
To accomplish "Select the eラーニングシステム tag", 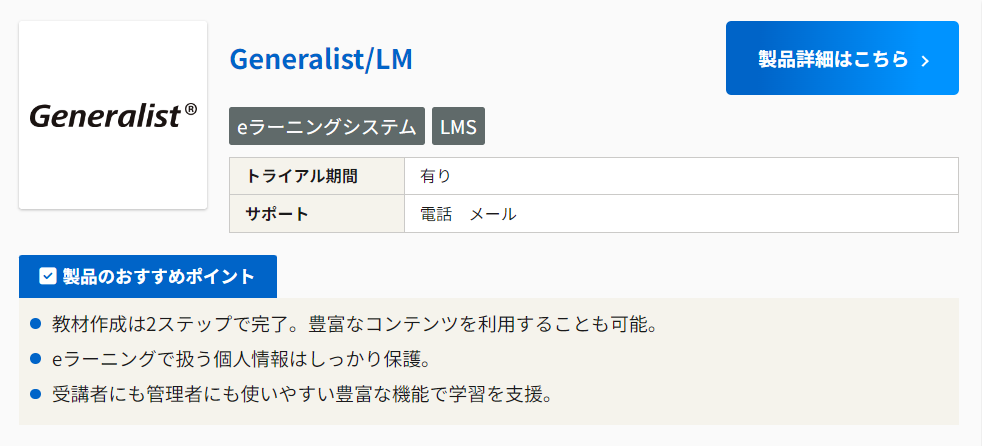I will point(327,126).
